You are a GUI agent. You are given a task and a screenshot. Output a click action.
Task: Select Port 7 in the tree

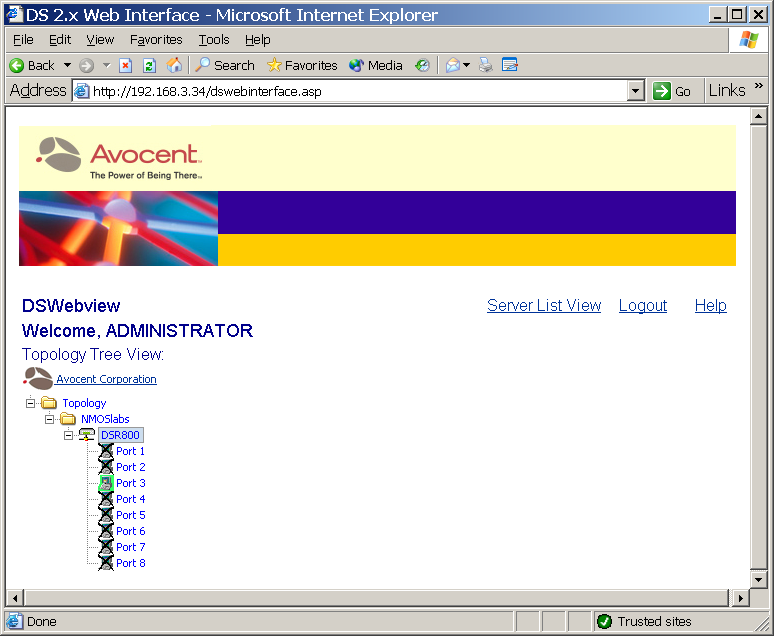[130, 547]
